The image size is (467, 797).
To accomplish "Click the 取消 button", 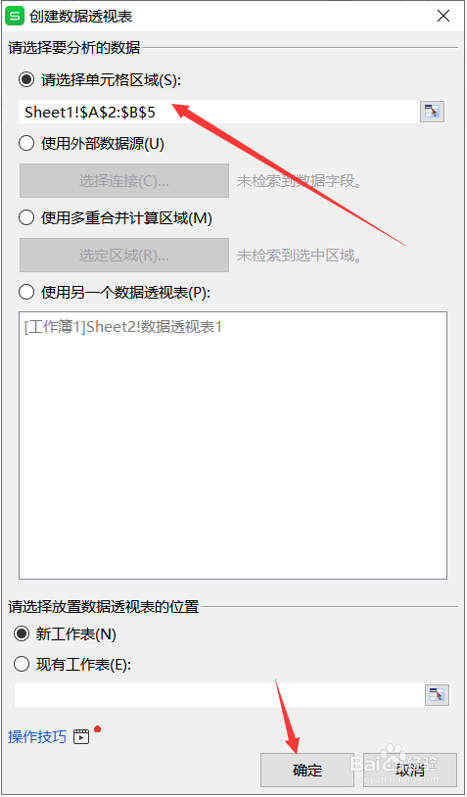I will pos(410,770).
